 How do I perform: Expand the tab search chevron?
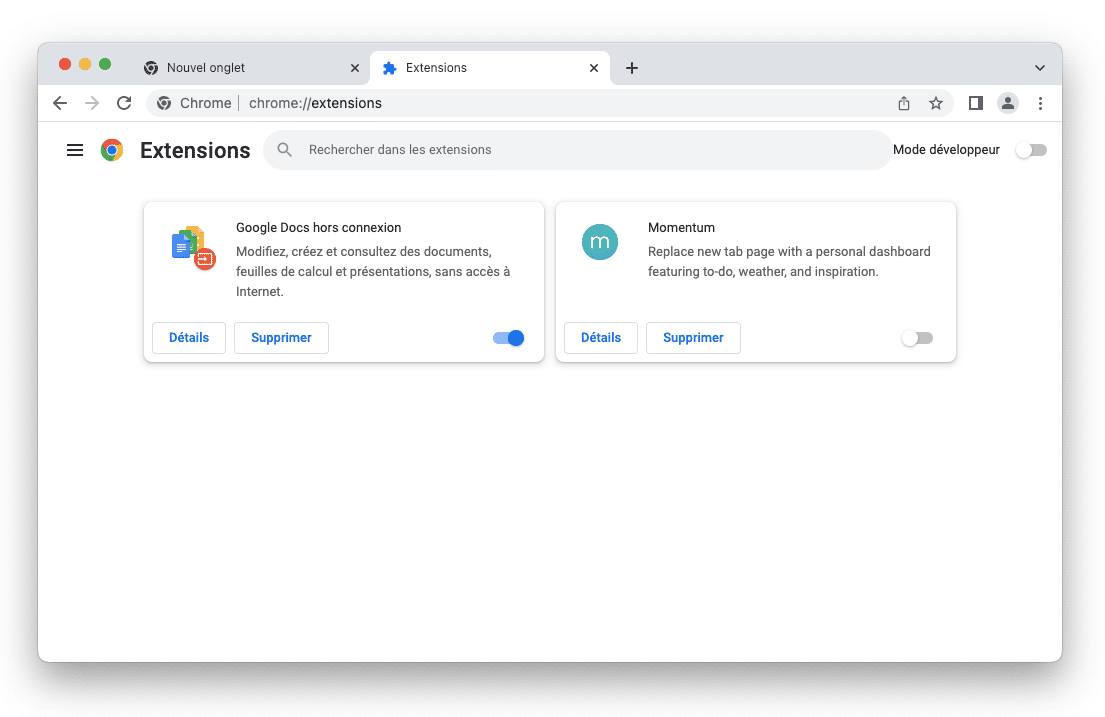click(1039, 68)
